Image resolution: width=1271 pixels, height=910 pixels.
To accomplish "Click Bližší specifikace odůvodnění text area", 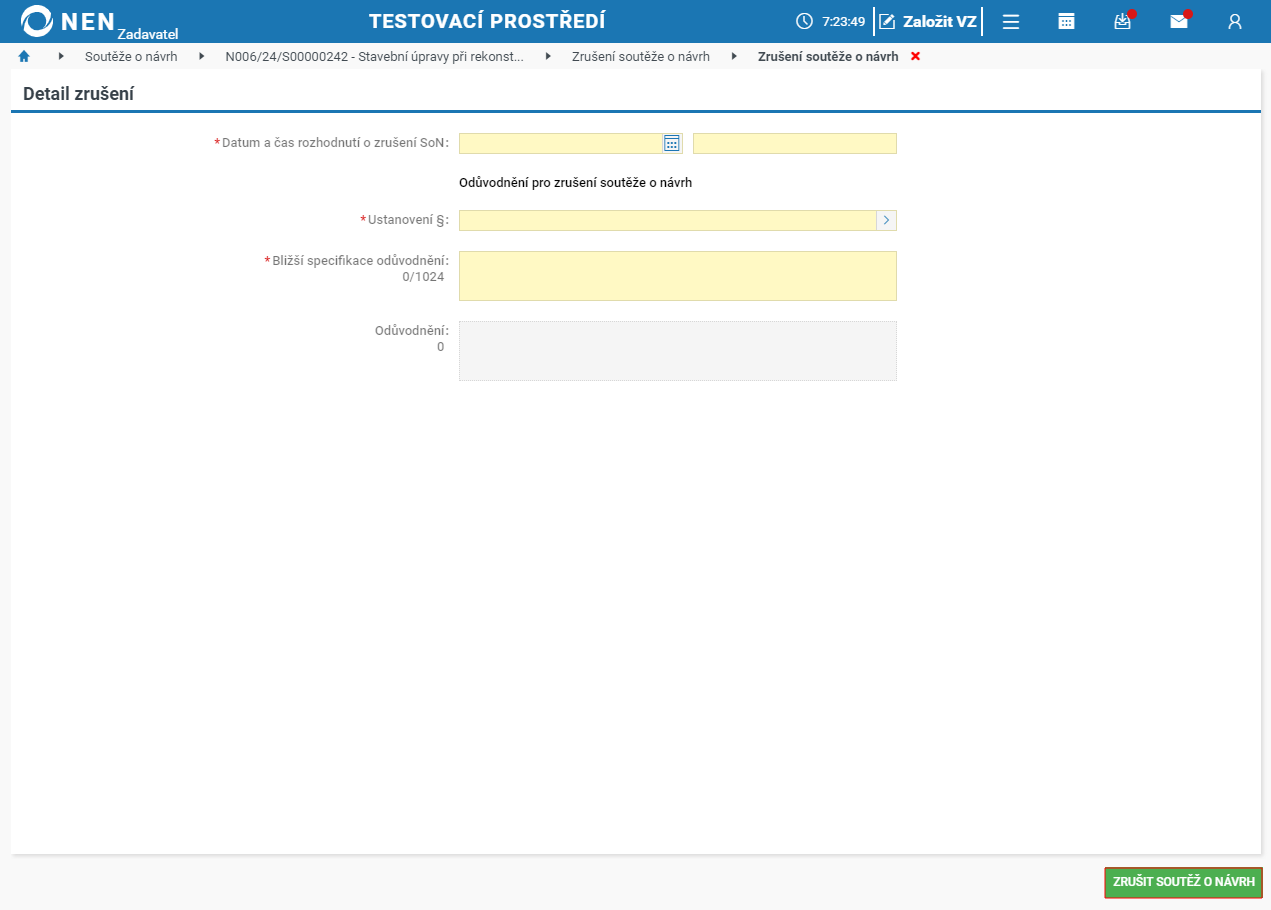I will pyautogui.click(x=678, y=276).
